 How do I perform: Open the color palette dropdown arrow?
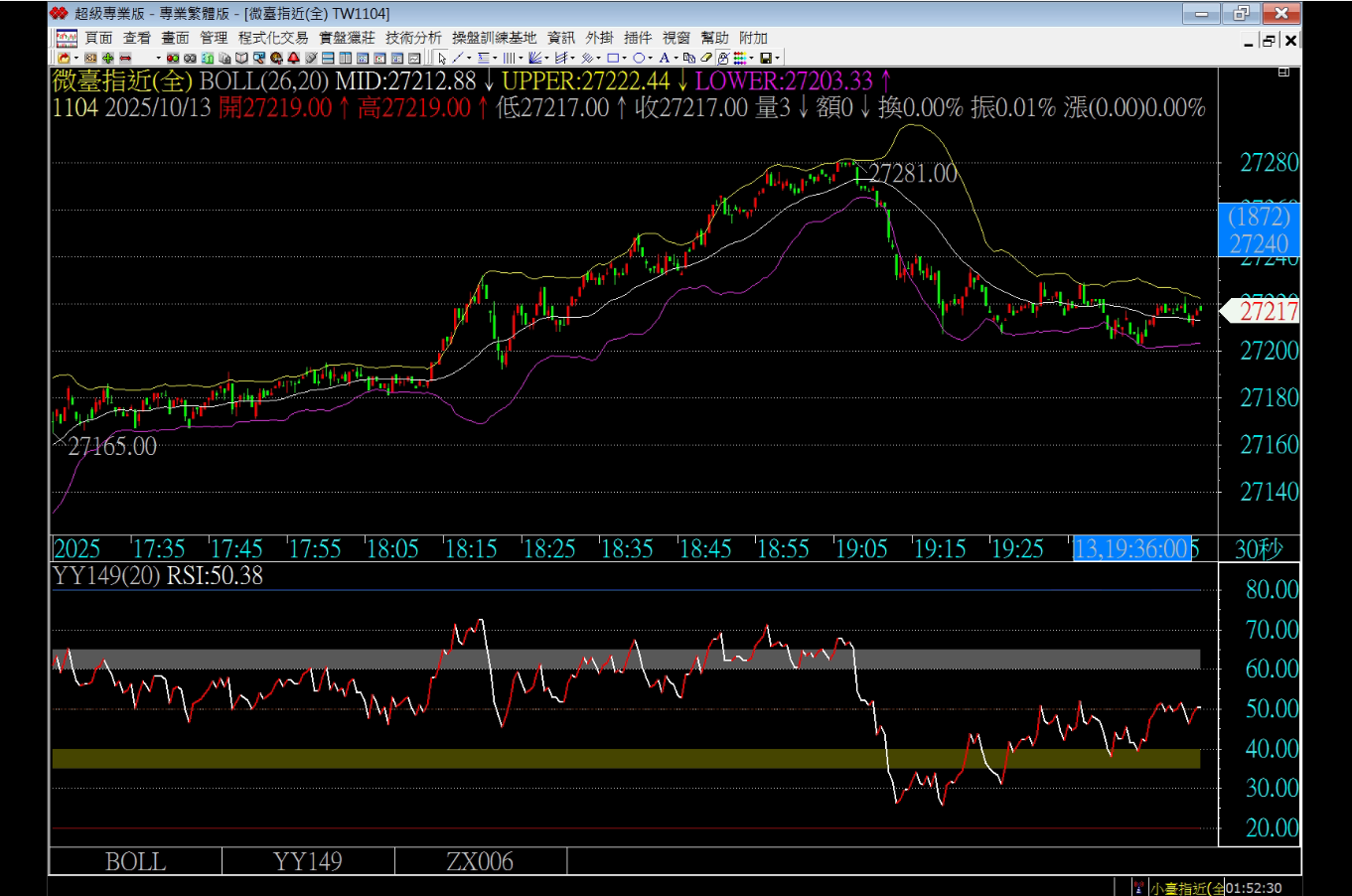[752, 58]
